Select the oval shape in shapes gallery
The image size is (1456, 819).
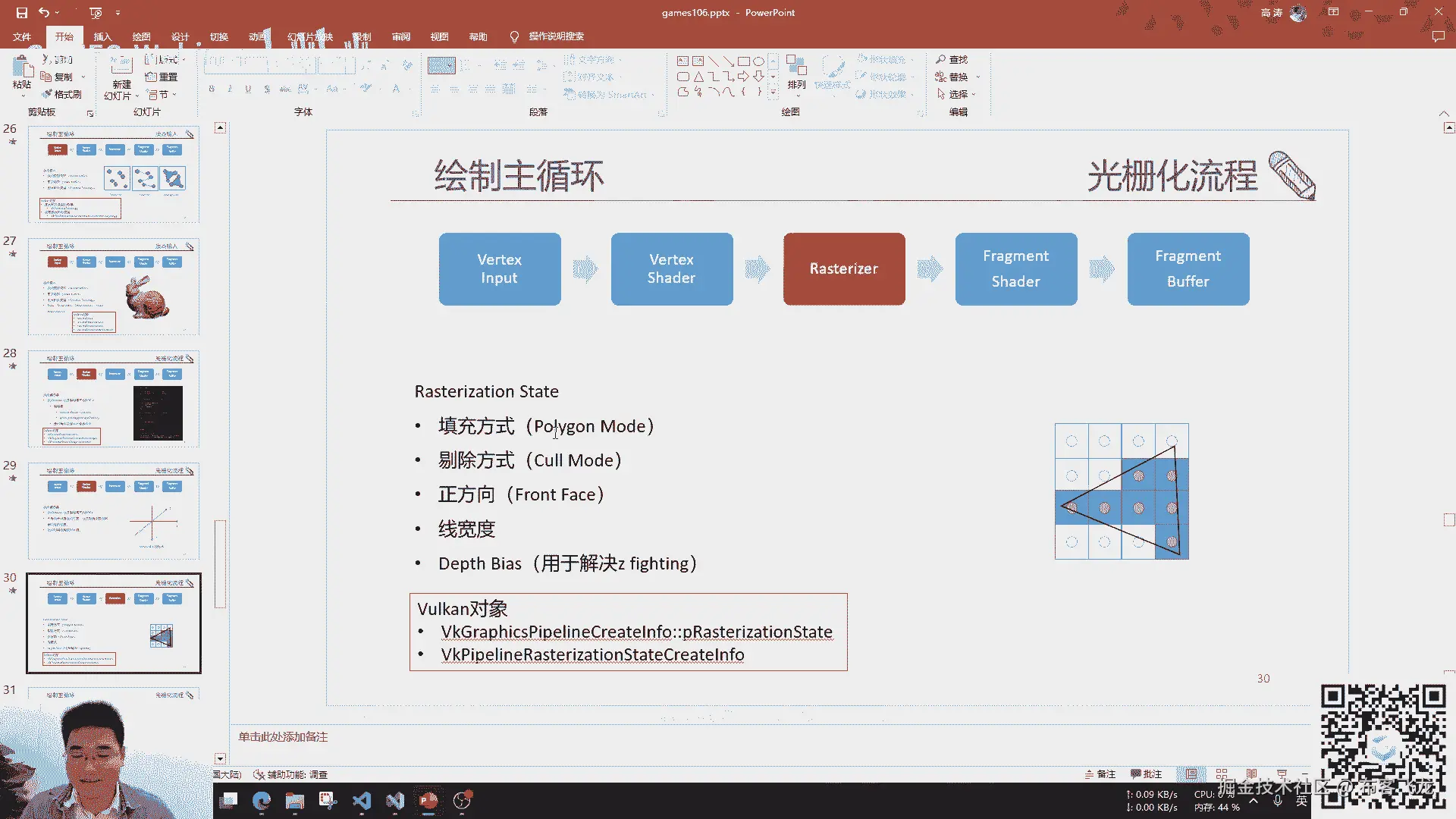(758, 61)
